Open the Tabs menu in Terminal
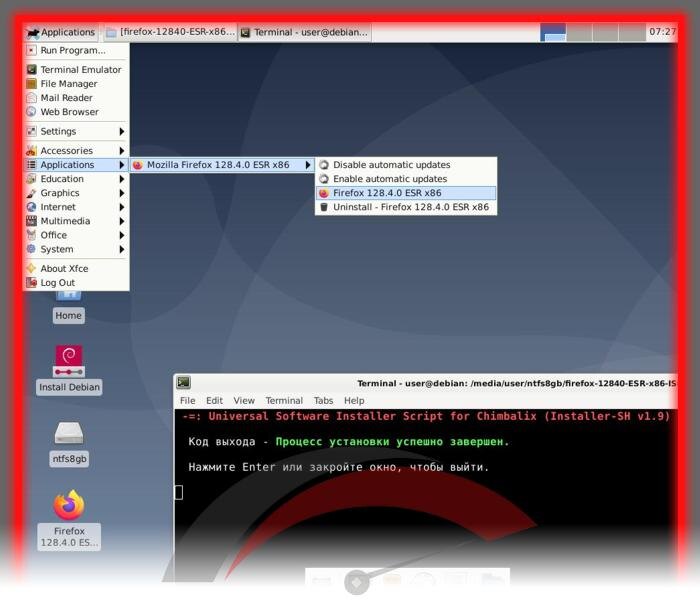Image resolution: width=700 pixels, height=600 pixels. (323, 400)
